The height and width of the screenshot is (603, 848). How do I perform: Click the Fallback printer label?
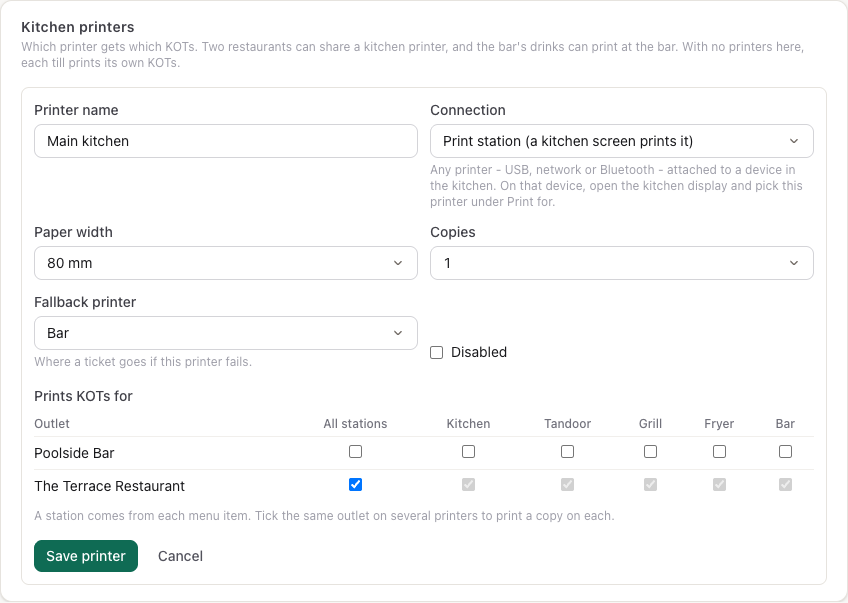pyautogui.click(x=85, y=302)
